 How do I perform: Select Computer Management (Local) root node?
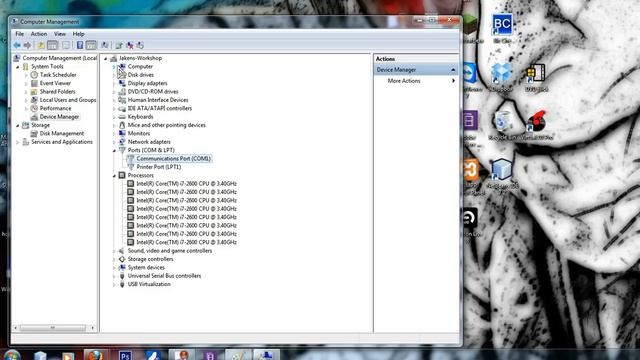[60, 58]
